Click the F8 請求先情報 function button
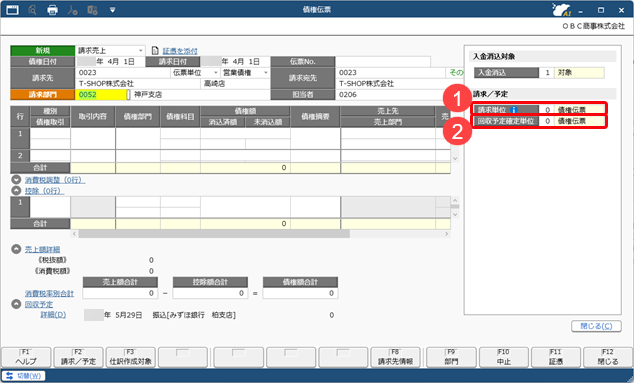Screen dimensions: 634x383 395,357
